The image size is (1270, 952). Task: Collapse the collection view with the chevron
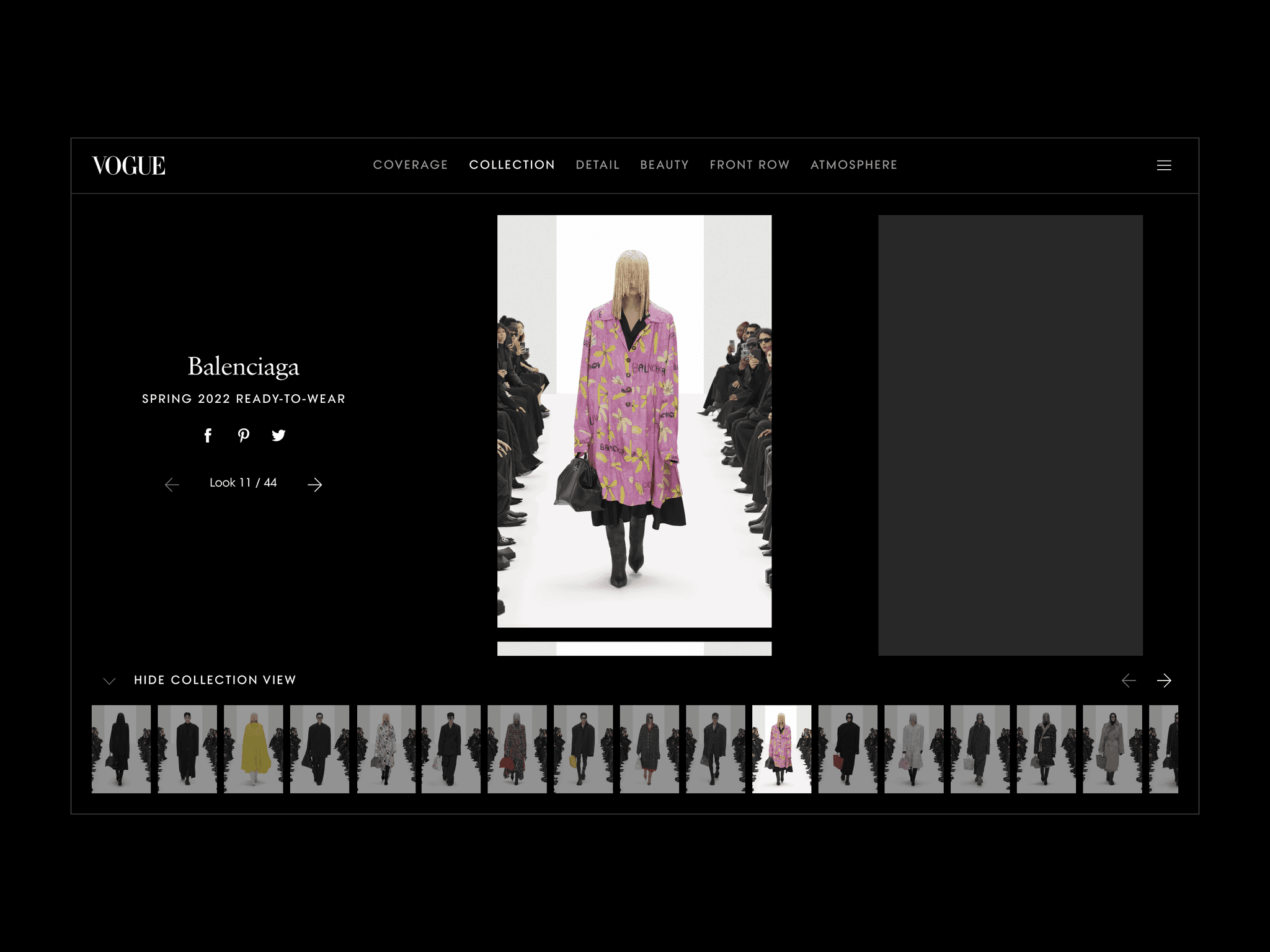coord(109,681)
